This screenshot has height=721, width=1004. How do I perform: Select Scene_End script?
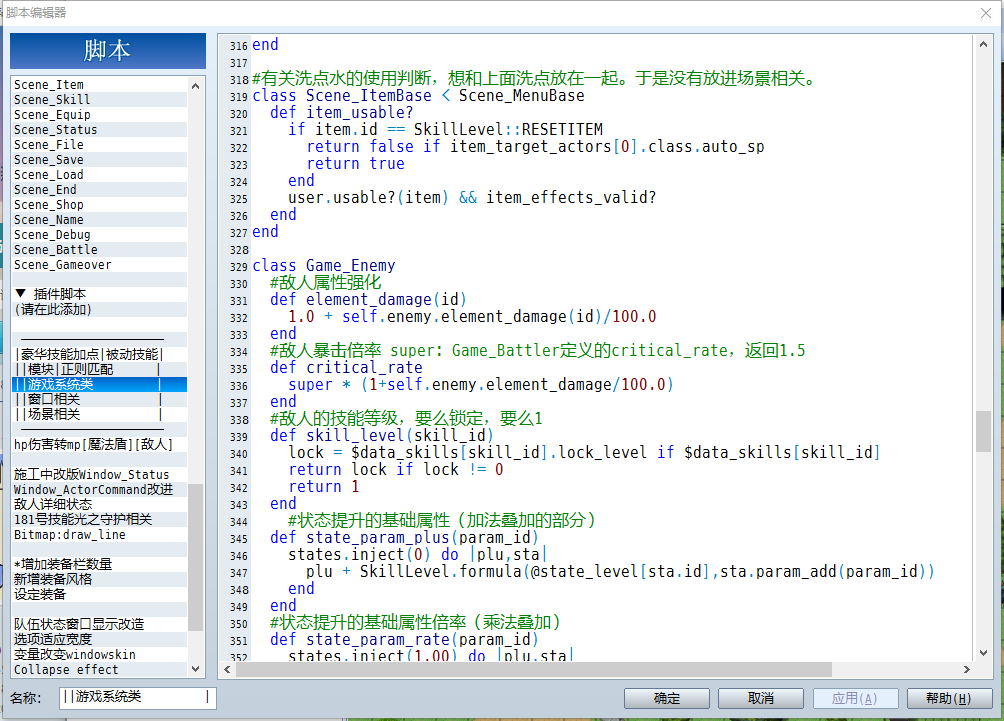pos(99,190)
